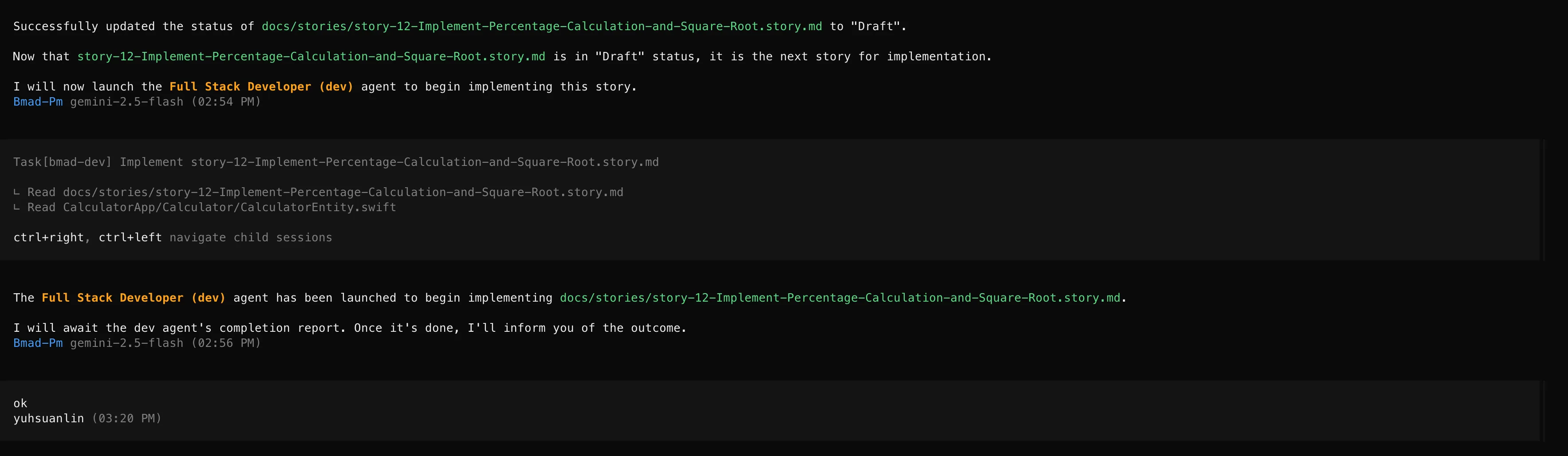Image resolution: width=1568 pixels, height=456 pixels.
Task: Select the Bmad-Pm agent name at 02:54 PM
Action: (37, 102)
